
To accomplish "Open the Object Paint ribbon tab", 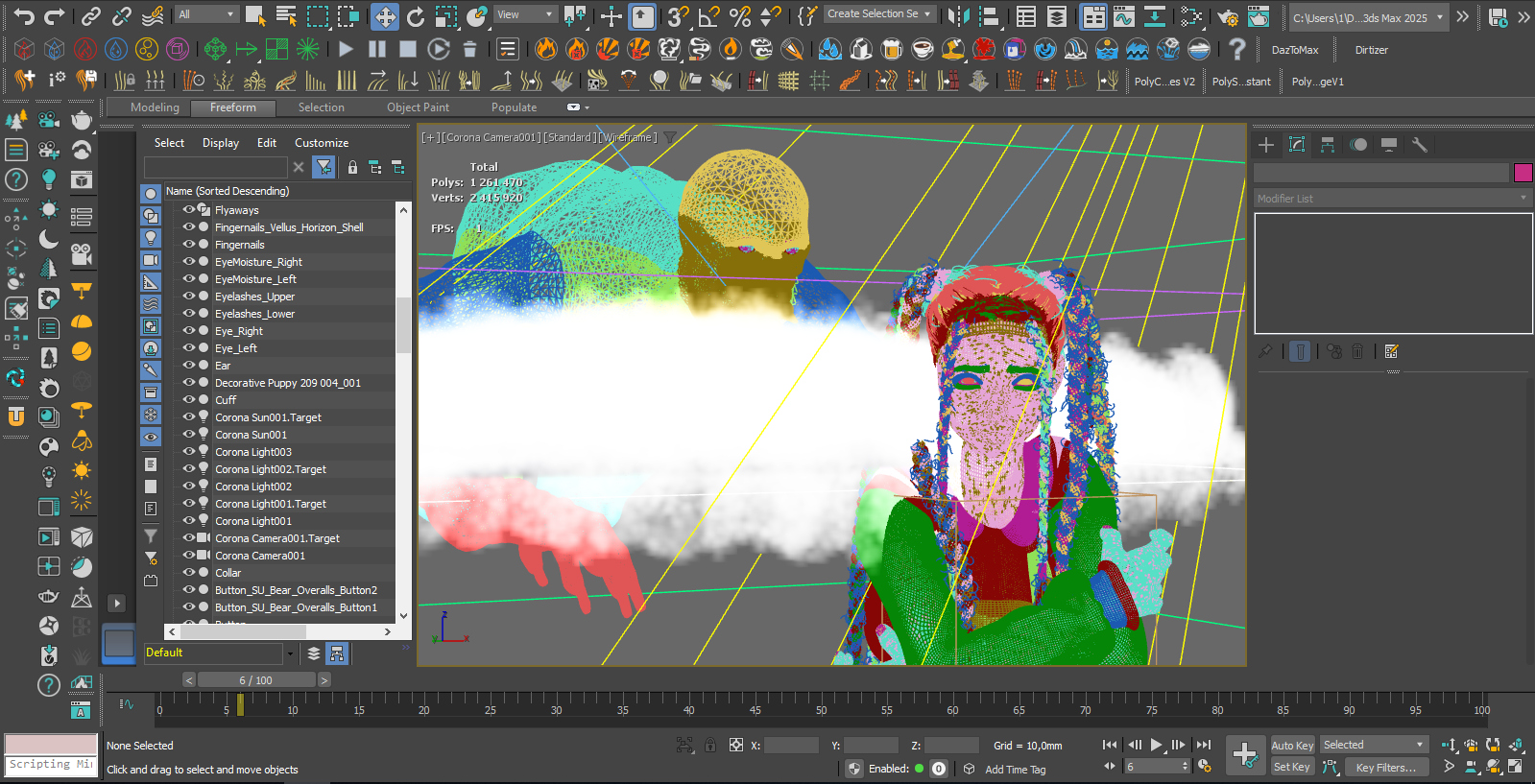I will [418, 107].
